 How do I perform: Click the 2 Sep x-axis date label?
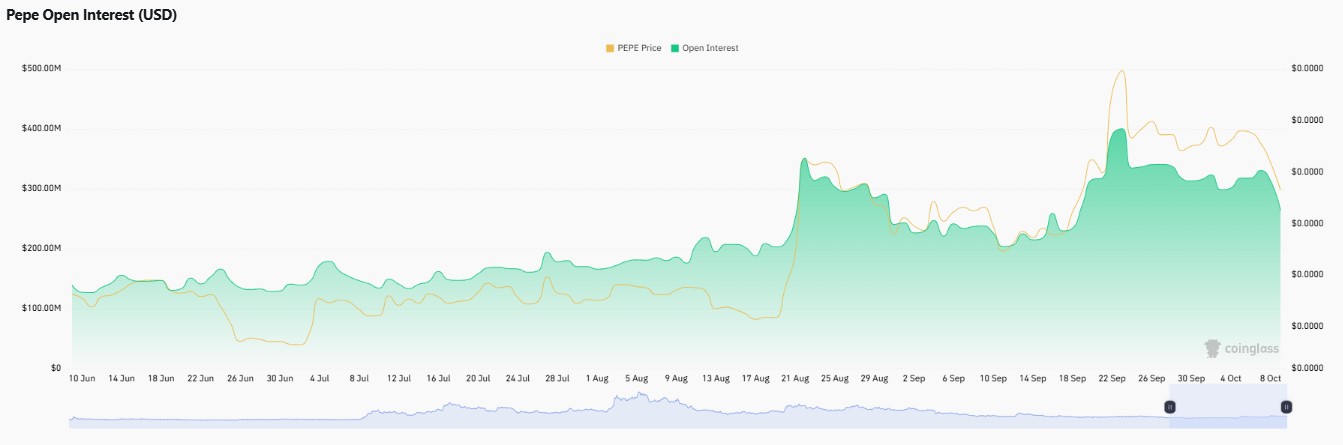click(914, 379)
